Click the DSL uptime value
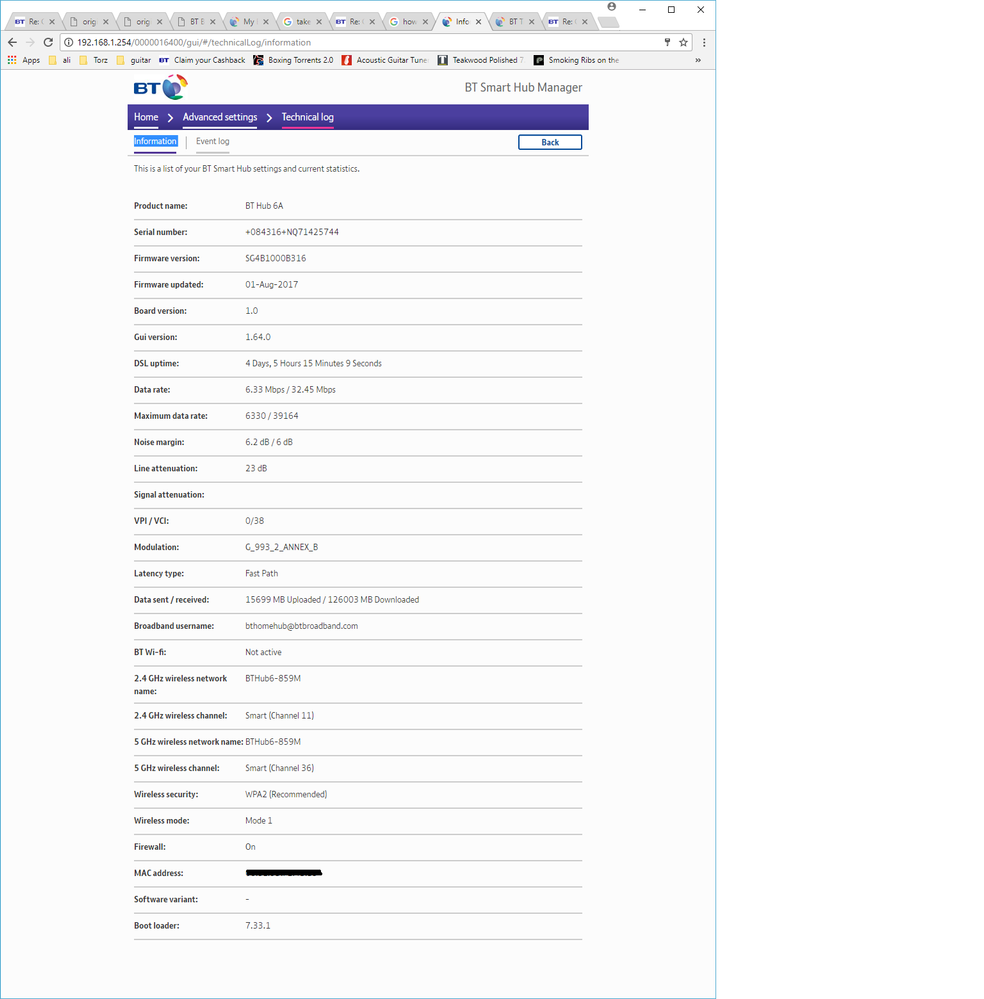Screen dimensions: 984x999 [313, 363]
